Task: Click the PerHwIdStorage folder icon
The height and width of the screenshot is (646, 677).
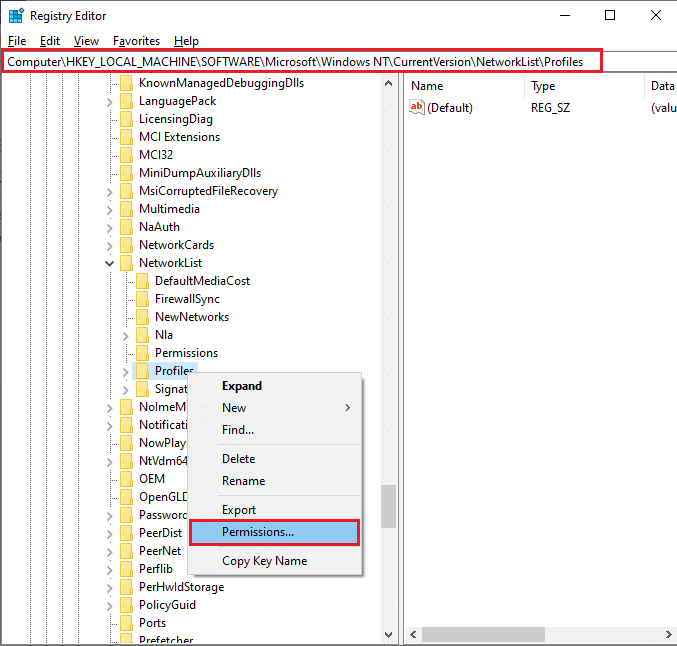Action: pyautogui.click(x=127, y=587)
